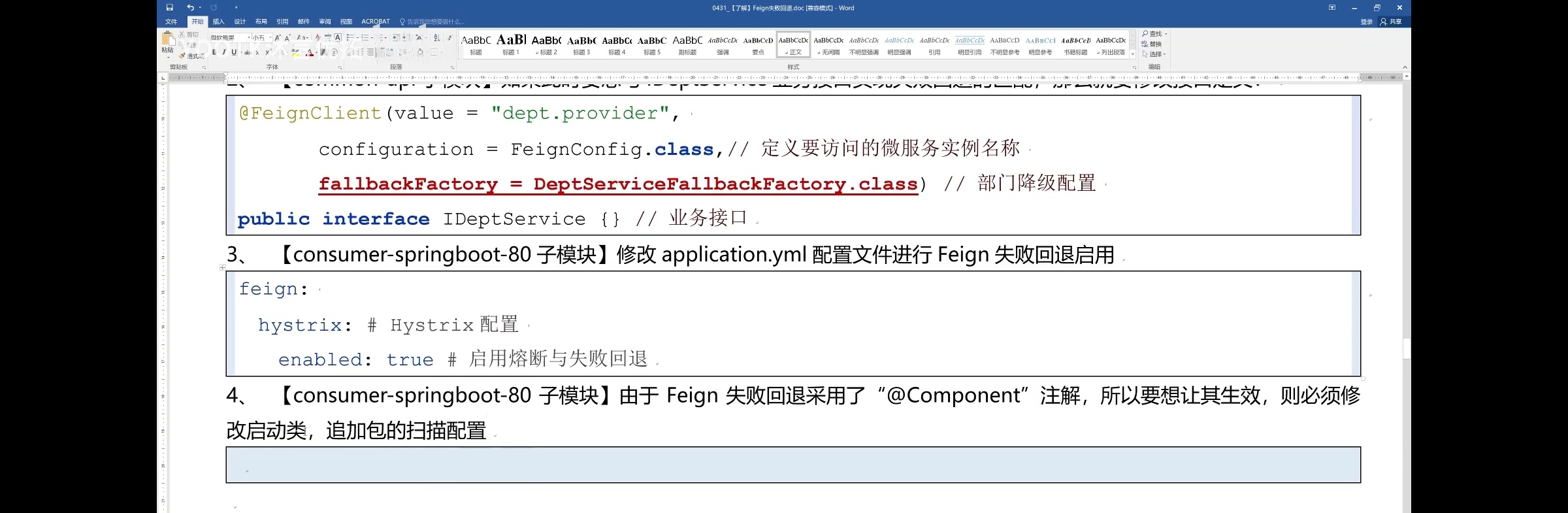The image size is (1568, 513).
Task: Click the Shading paint bucket icon
Action: pos(420,52)
